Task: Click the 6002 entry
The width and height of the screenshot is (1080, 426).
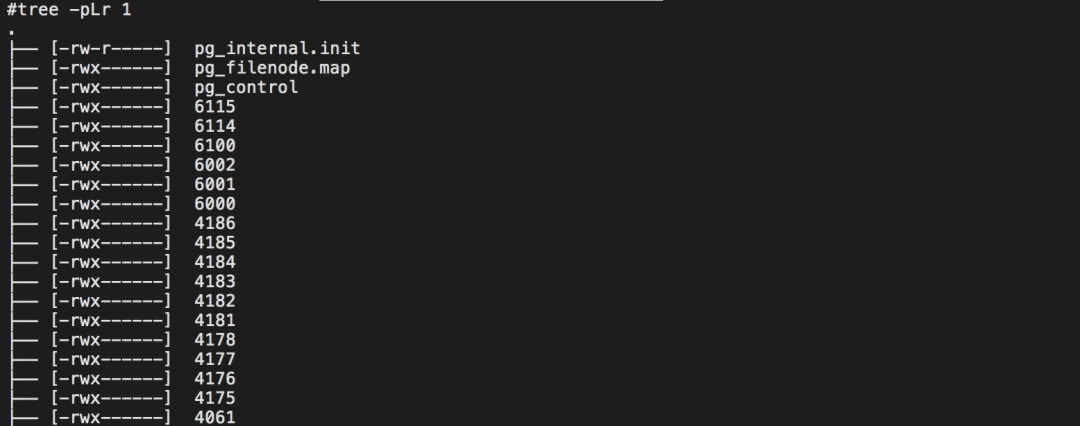Action: tap(215, 165)
